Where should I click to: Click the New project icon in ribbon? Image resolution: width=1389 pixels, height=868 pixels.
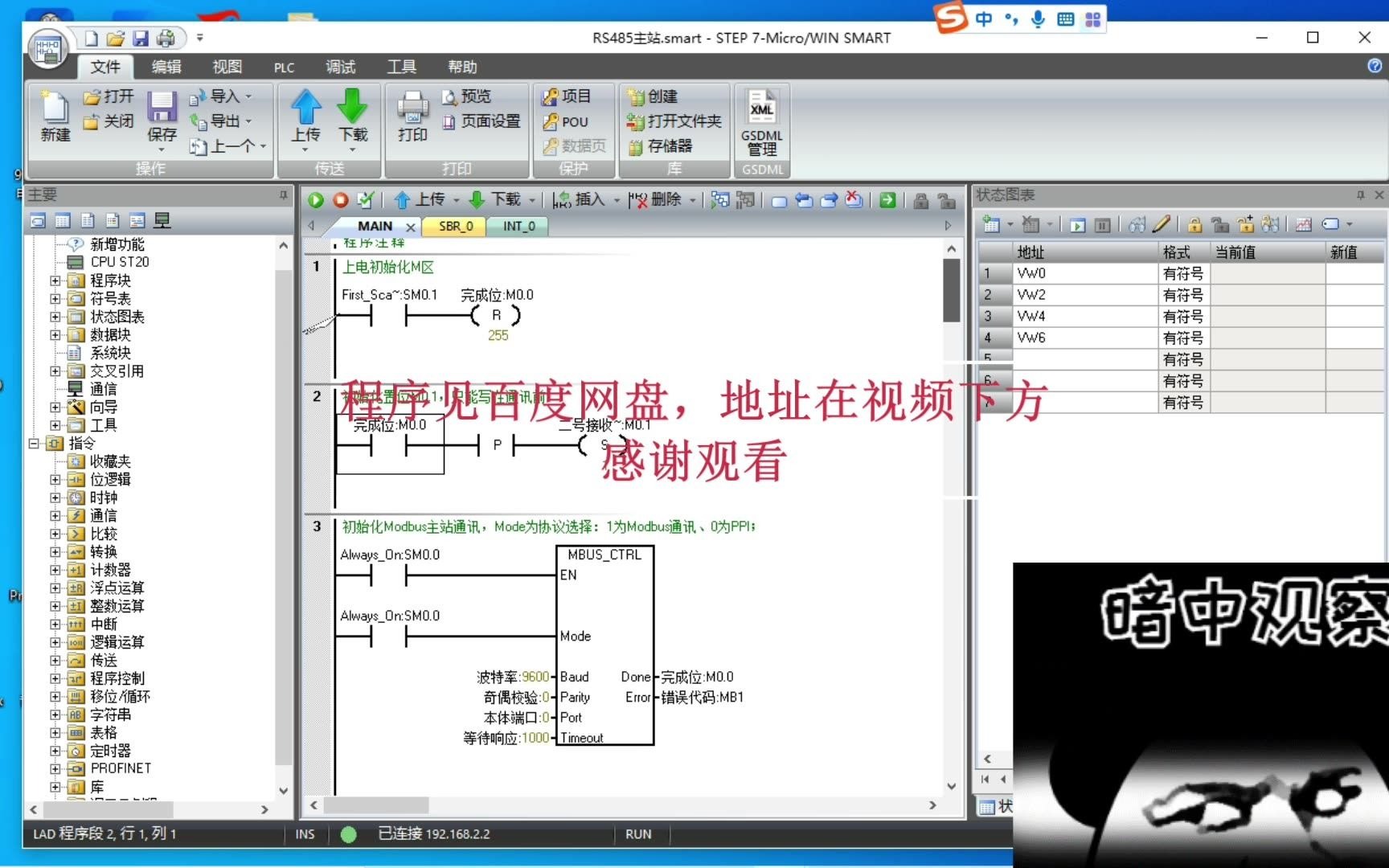(x=55, y=108)
